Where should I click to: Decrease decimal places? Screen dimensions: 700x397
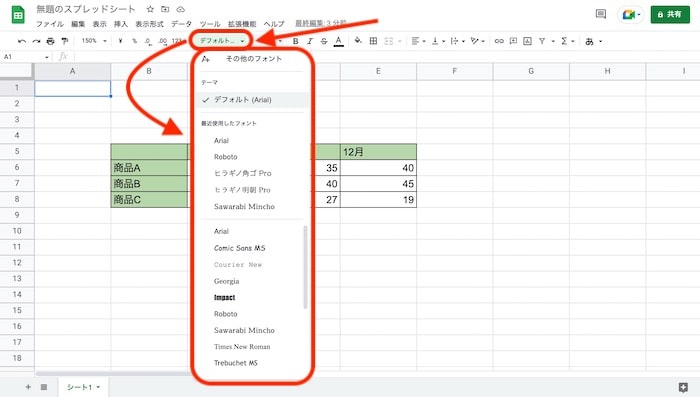point(148,41)
